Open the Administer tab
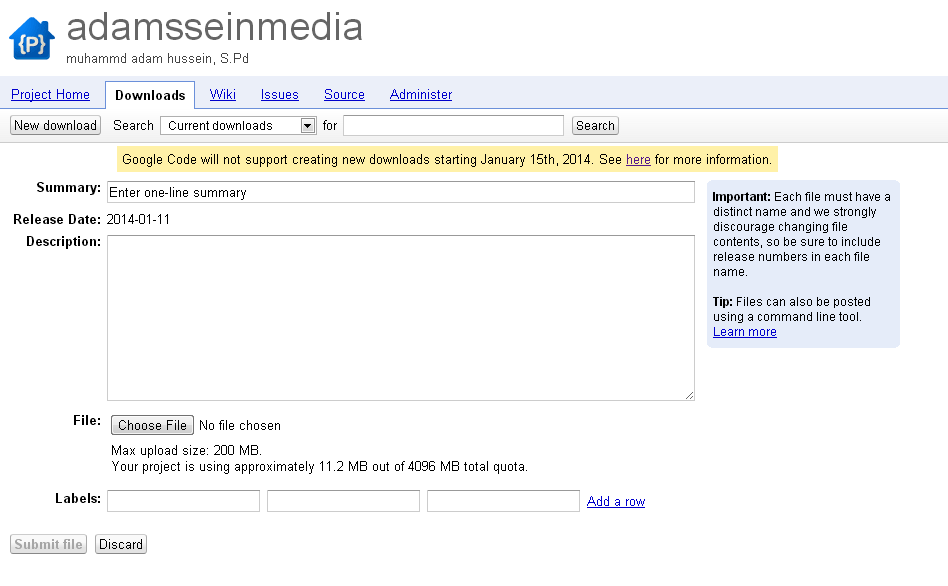948x586 pixels. coord(421,94)
